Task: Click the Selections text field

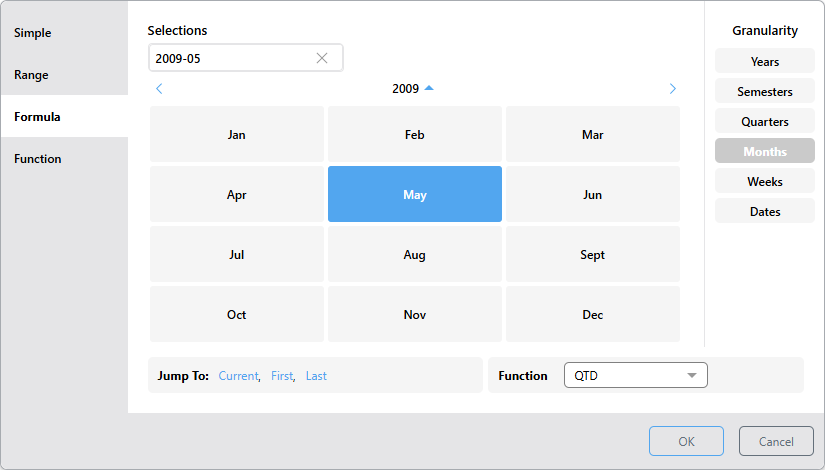Action: (x=230, y=58)
